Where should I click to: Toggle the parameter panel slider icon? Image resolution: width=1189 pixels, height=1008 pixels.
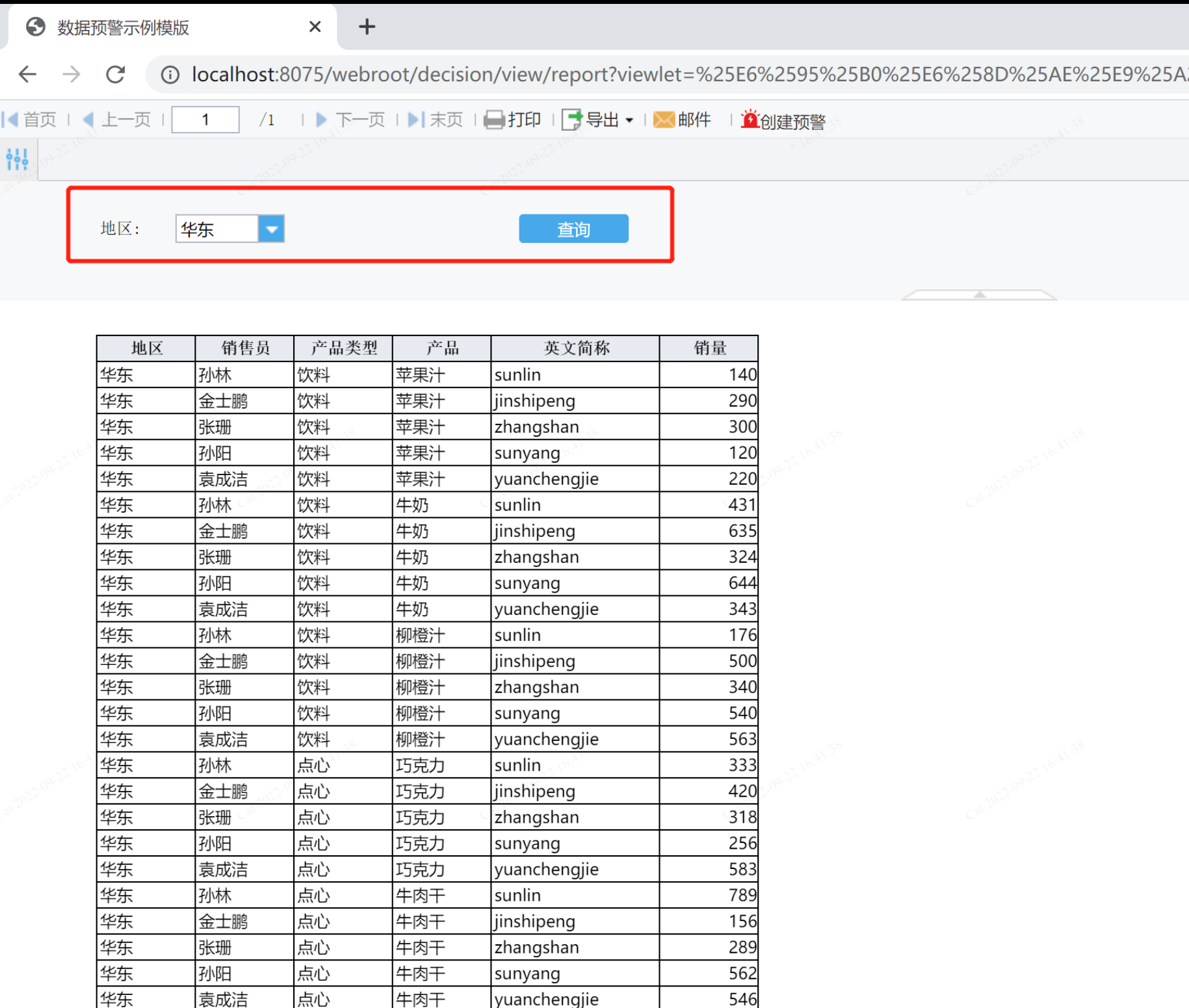[17, 159]
